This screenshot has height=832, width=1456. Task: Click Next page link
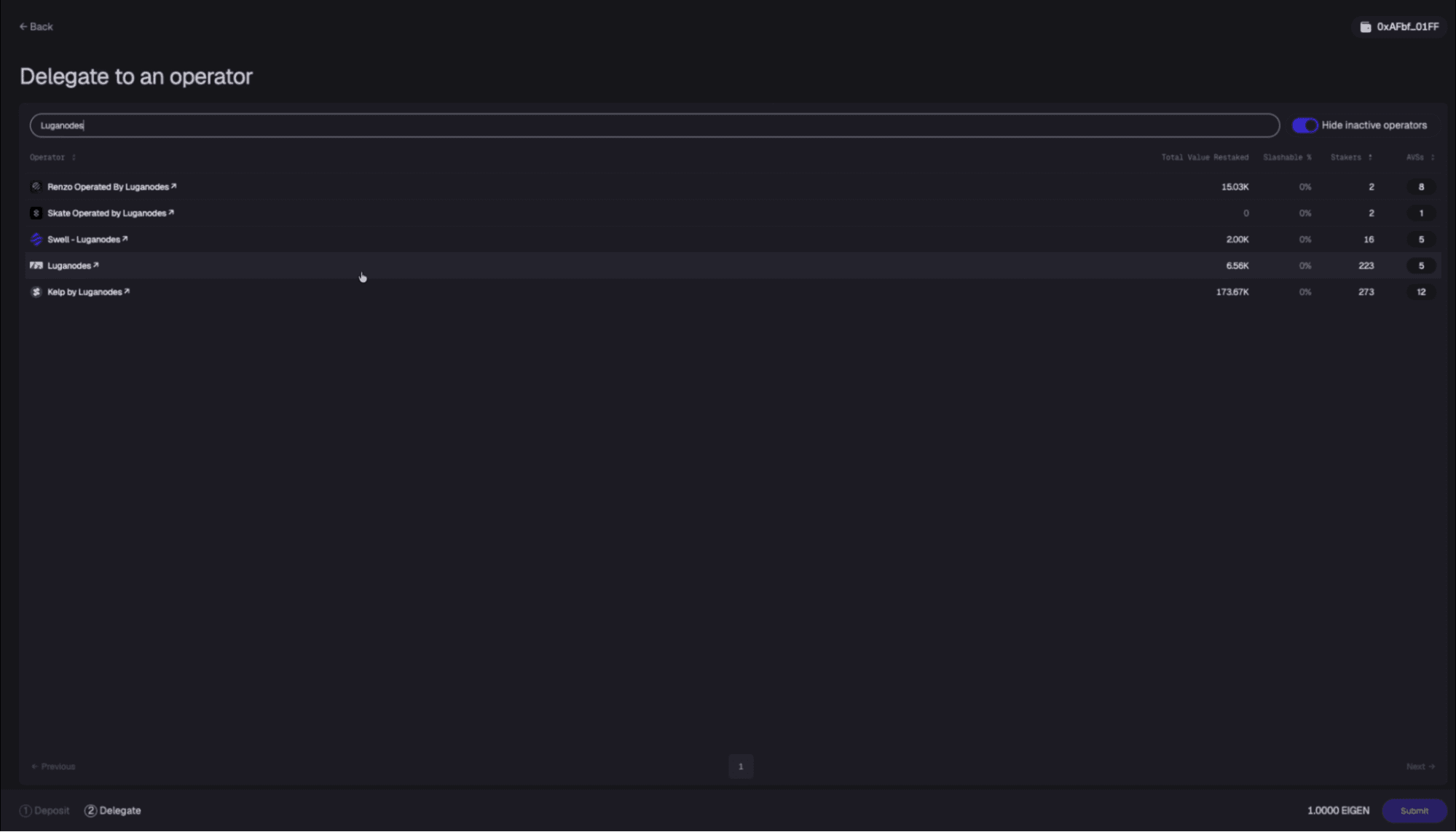pos(1420,766)
